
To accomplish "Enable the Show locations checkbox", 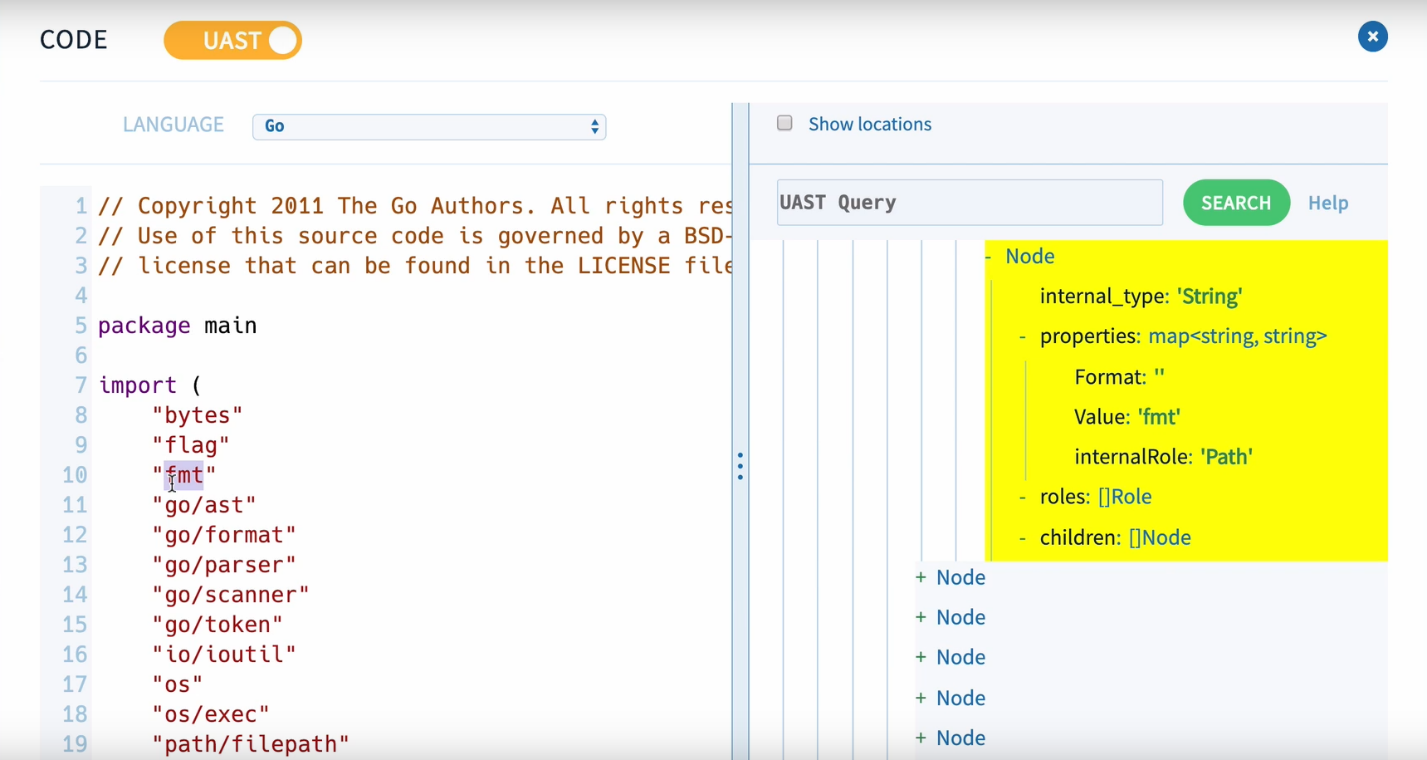I will click(785, 123).
